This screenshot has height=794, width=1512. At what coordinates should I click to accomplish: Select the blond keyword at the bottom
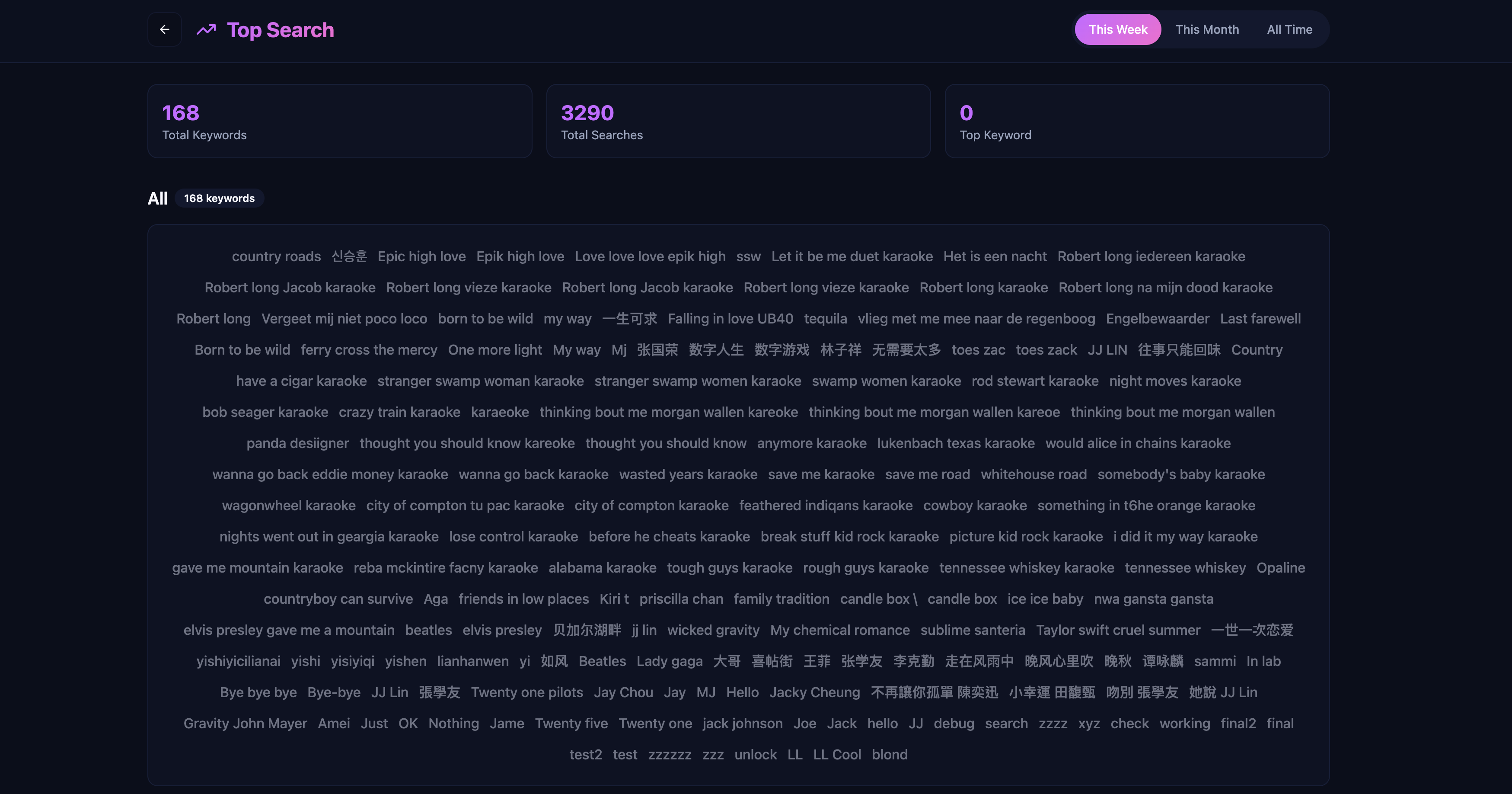tap(889, 754)
